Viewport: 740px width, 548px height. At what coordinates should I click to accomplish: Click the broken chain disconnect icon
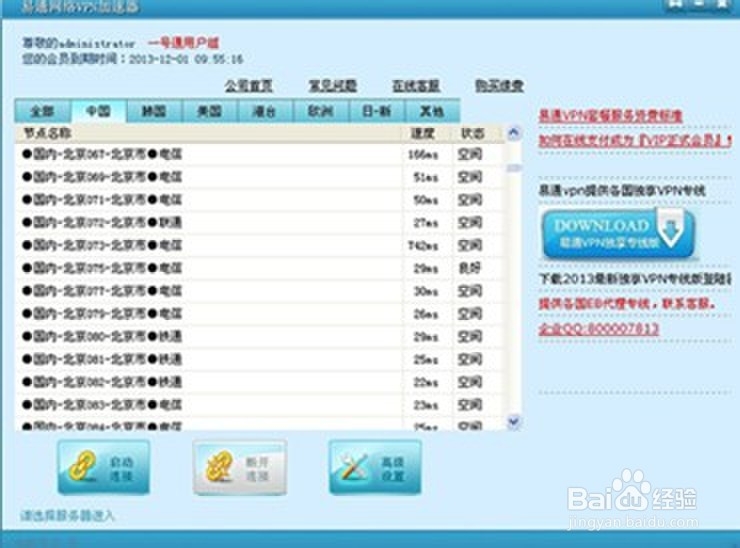click(219, 466)
